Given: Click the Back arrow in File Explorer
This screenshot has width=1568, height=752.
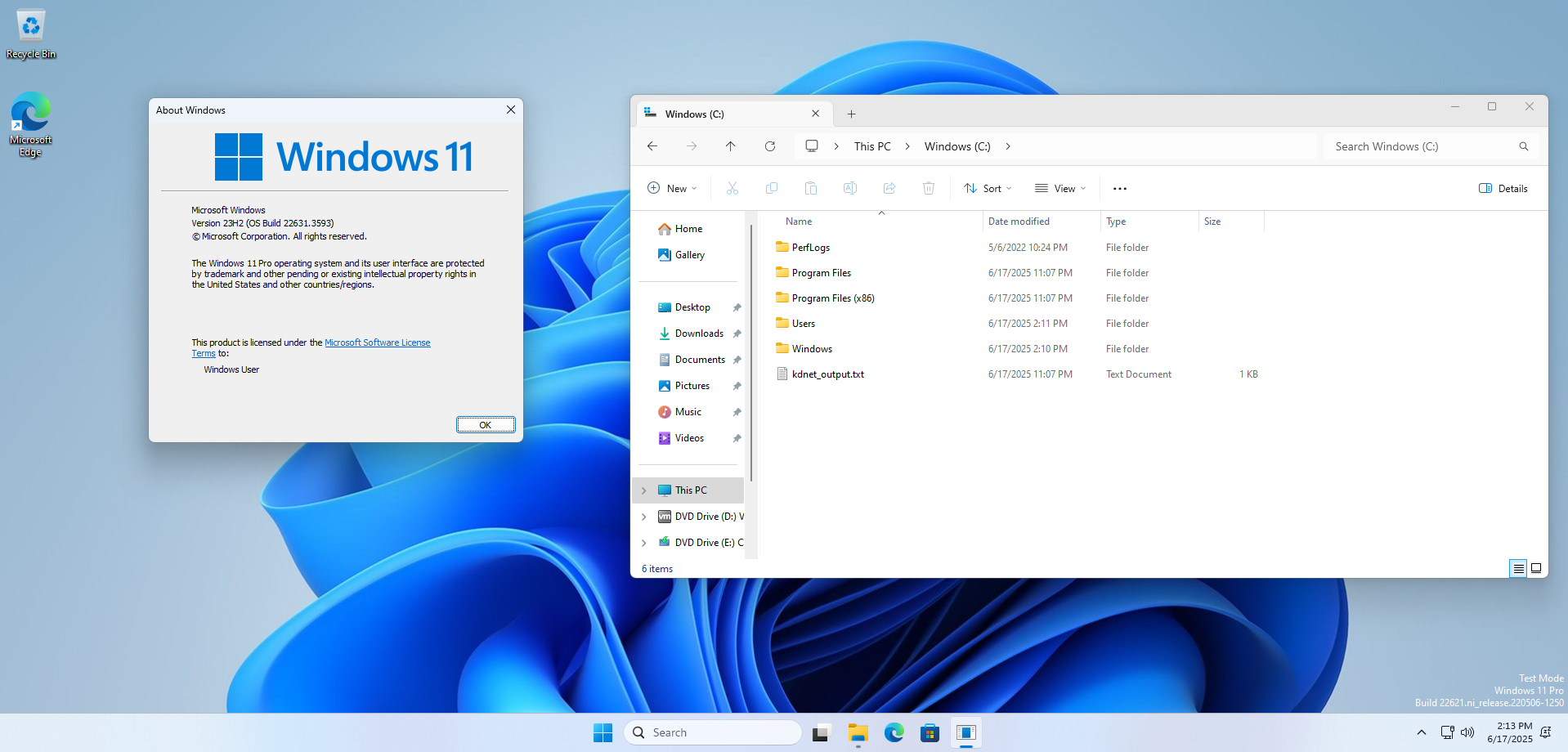Looking at the screenshot, I should [652, 146].
